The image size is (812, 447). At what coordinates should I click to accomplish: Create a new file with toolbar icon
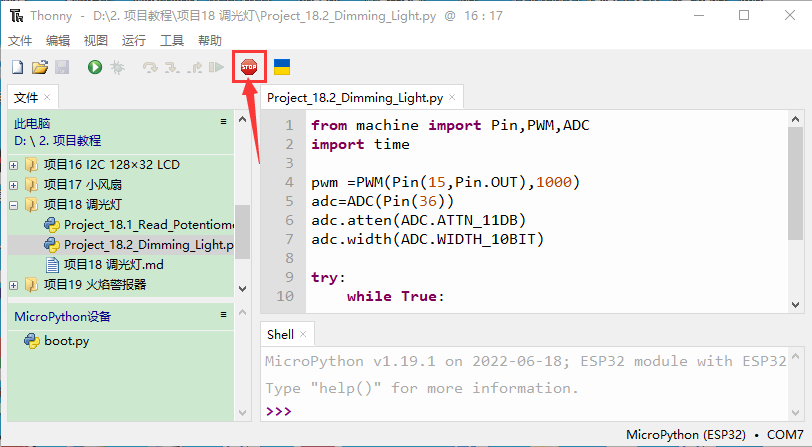(17, 67)
